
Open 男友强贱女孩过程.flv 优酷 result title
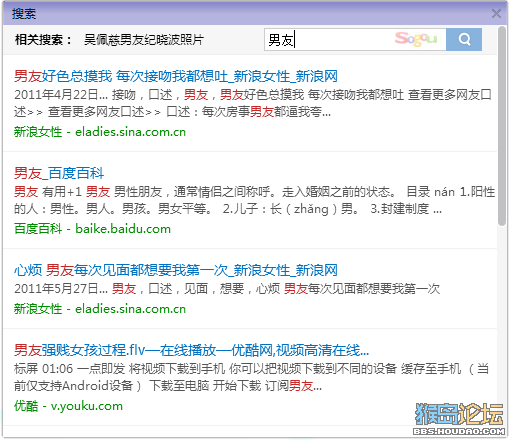(191, 350)
